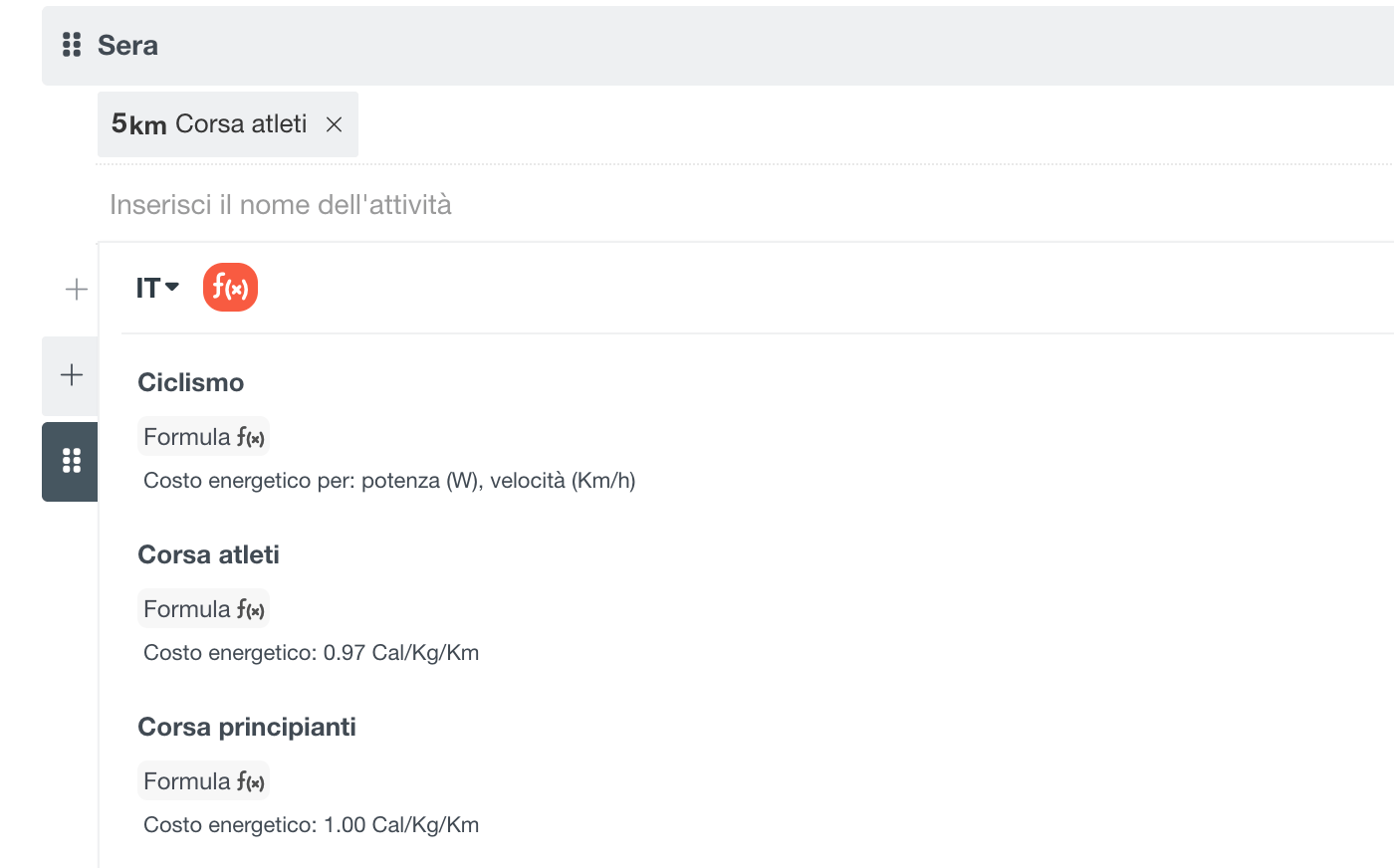This screenshot has height=868, width=1394.
Task: Click the 1.00 Cal/Kg/Km cost description
Action: [311, 825]
